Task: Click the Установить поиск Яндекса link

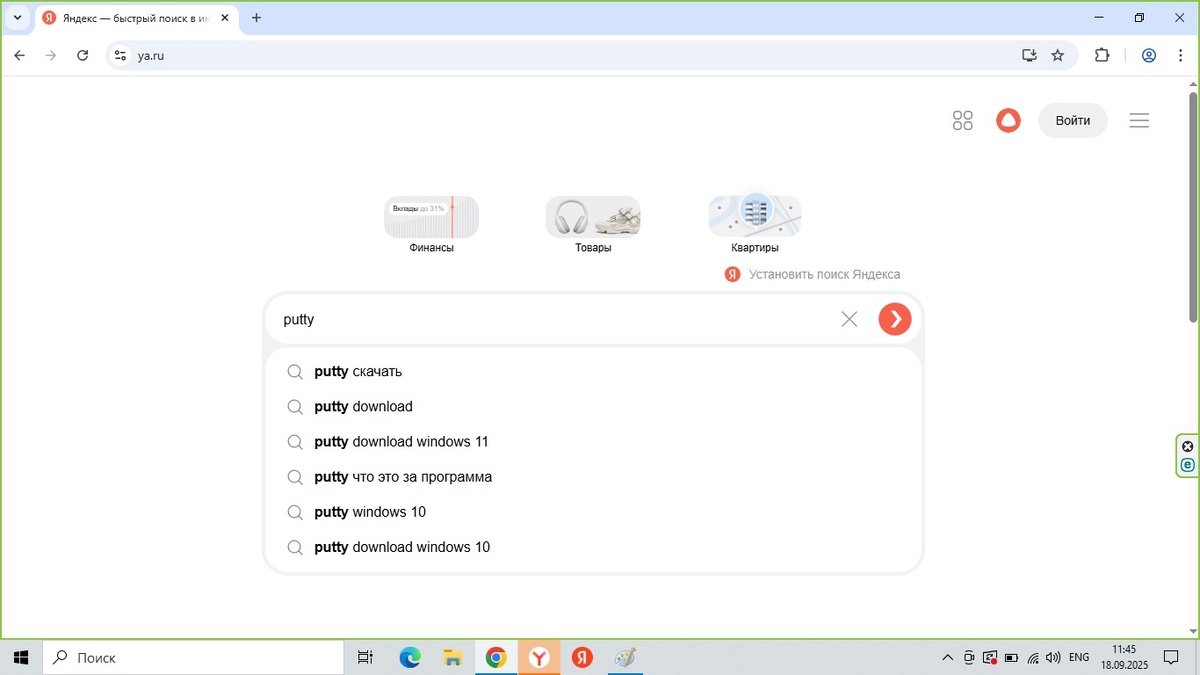Action: click(x=813, y=274)
